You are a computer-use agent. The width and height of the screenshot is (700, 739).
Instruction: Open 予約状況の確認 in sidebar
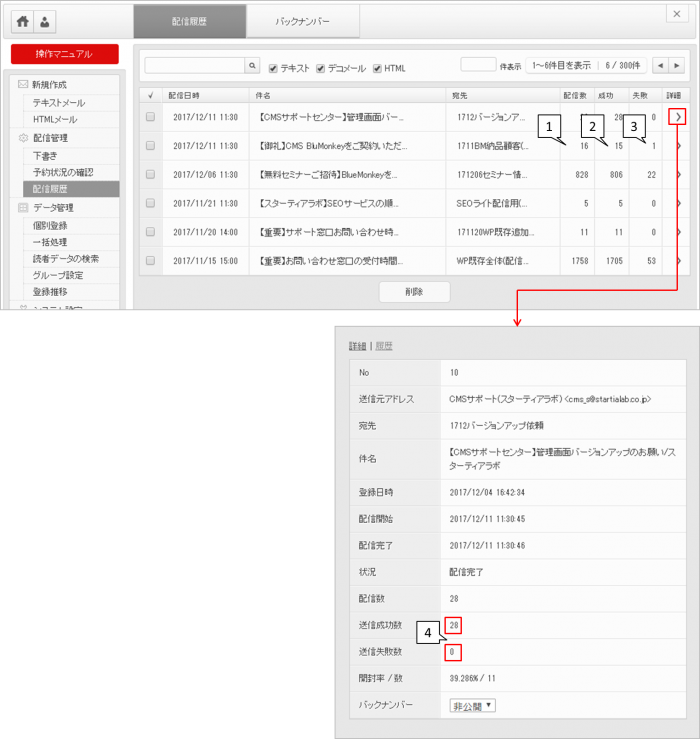pos(63,172)
